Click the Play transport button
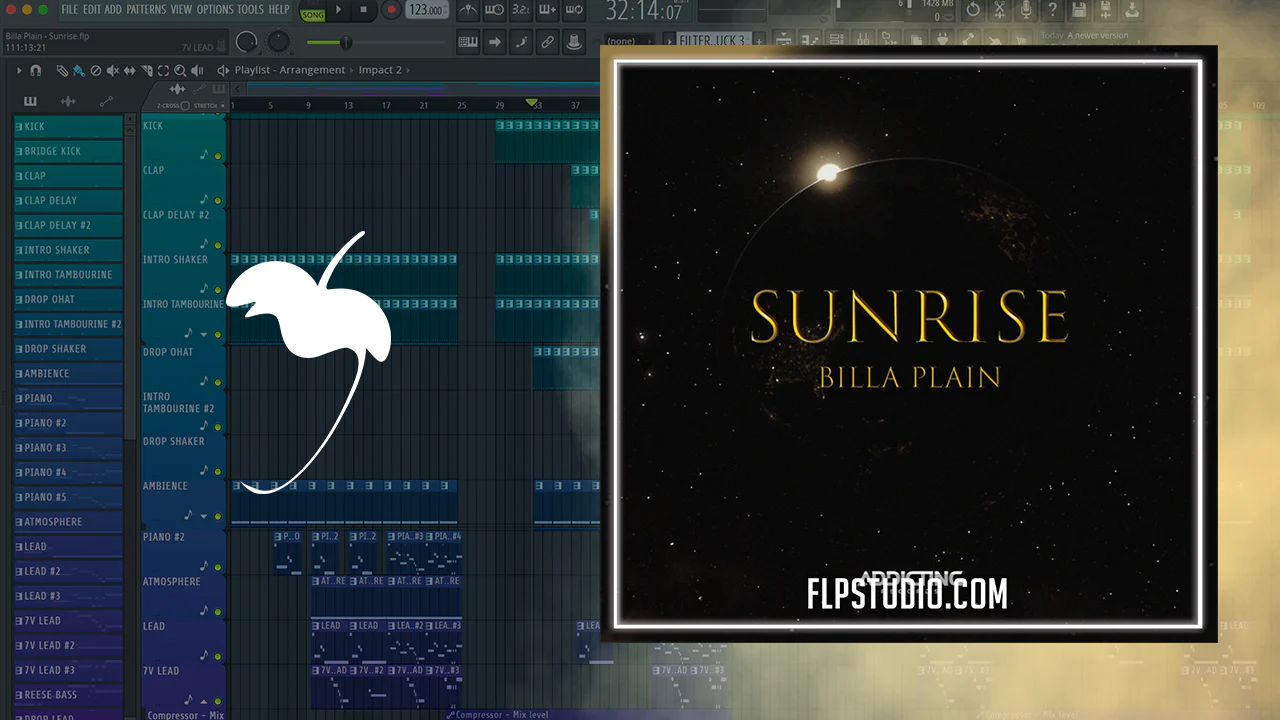The image size is (1280, 720). pyautogui.click(x=338, y=9)
